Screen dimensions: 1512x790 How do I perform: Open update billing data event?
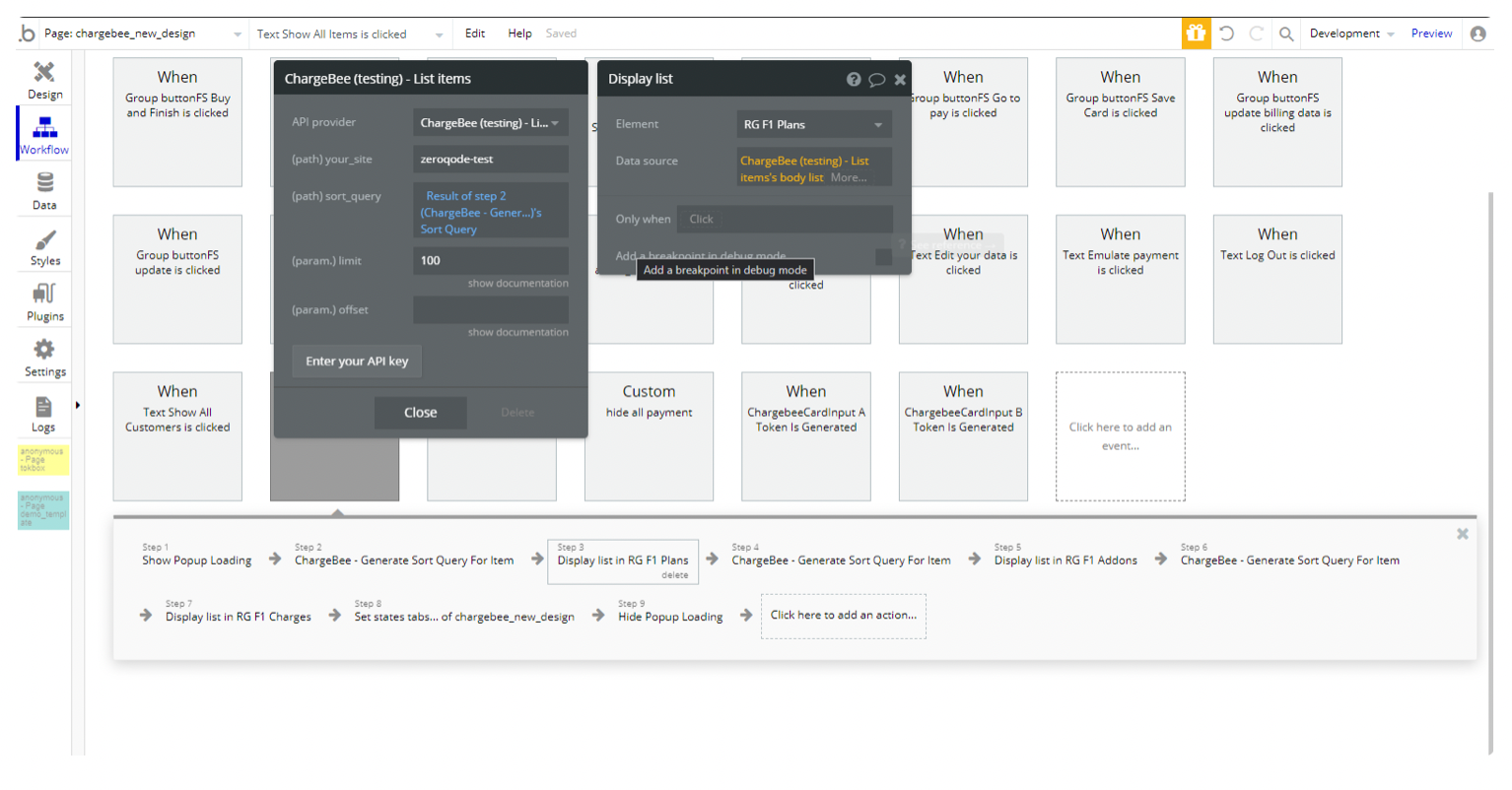[x=1277, y=122]
